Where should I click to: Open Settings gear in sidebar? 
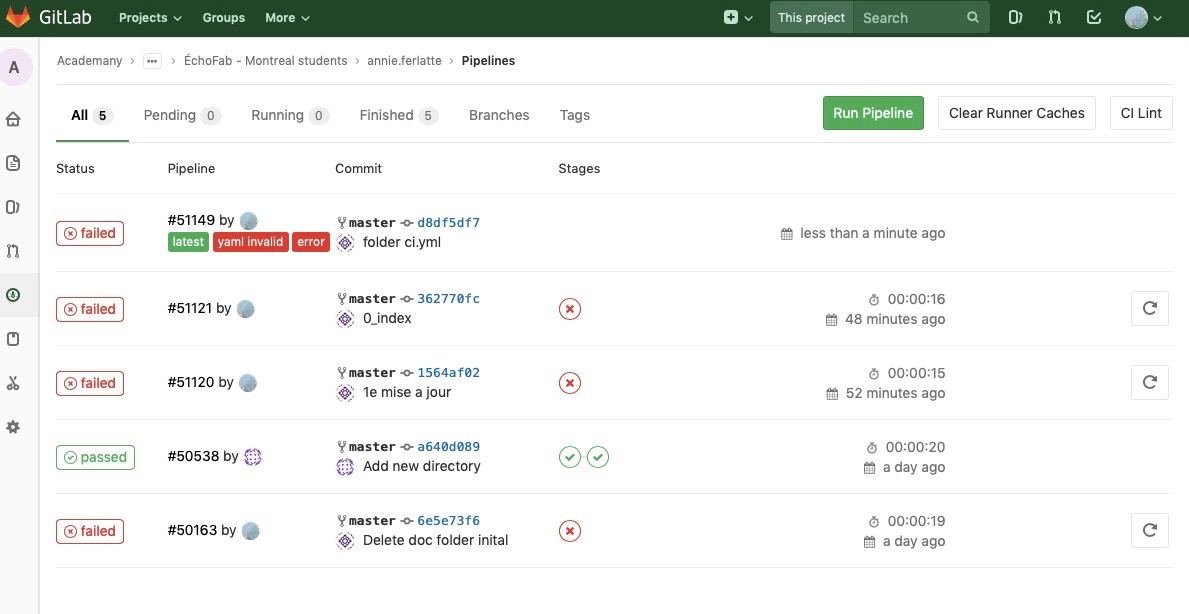(x=13, y=427)
